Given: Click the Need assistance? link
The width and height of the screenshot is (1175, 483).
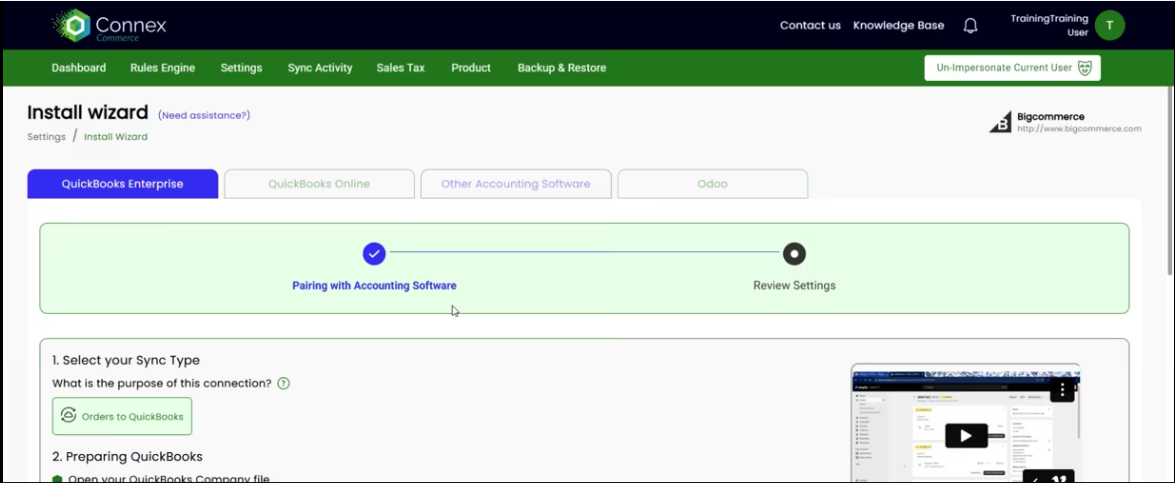Looking at the screenshot, I should 204,115.
